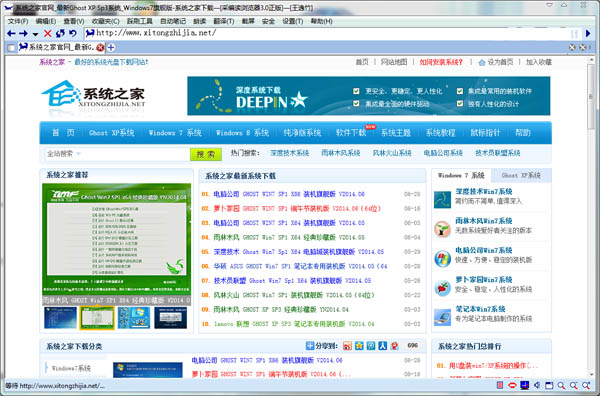
Task: Refresh the page using the blue circular arrows icon
Action: pos(60,34)
